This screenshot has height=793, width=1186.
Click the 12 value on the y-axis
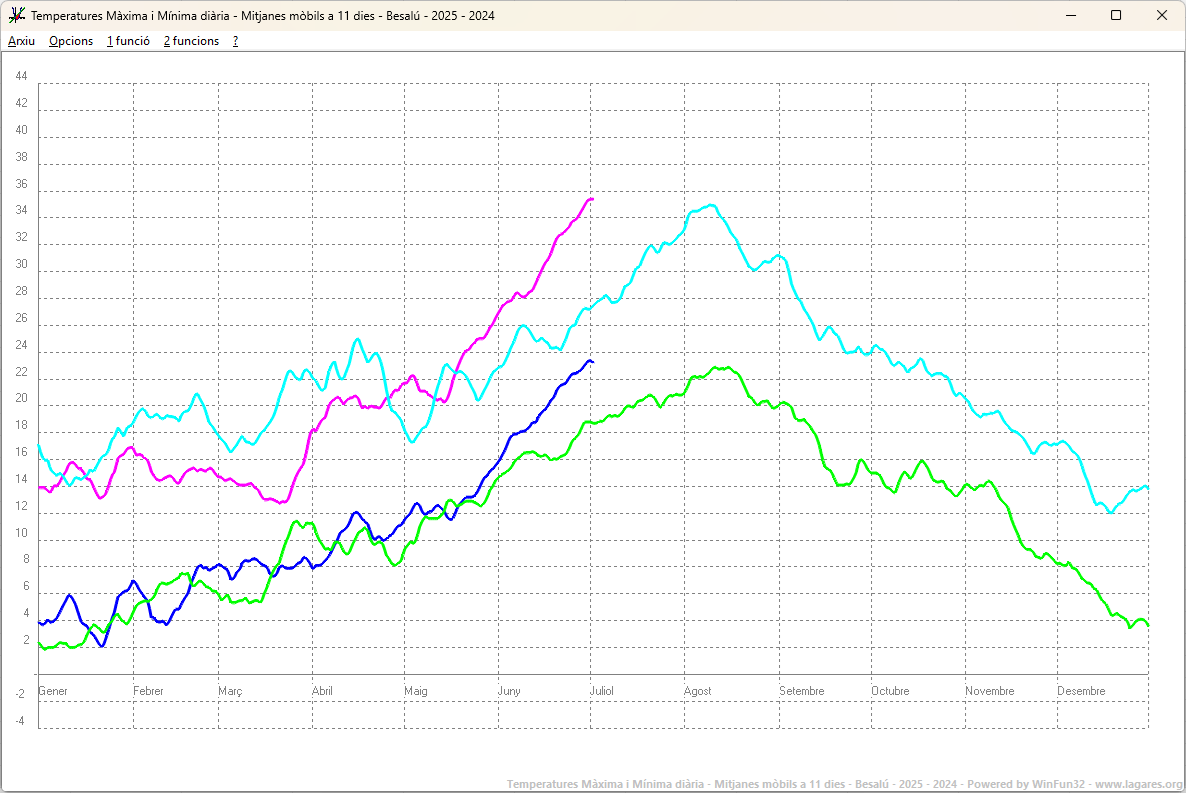click(x=21, y=506)
